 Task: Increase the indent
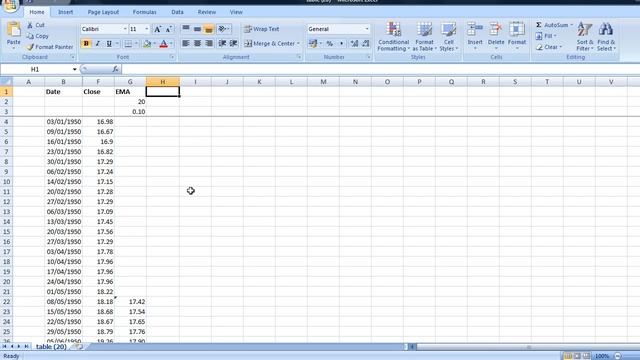pos(233,44)
